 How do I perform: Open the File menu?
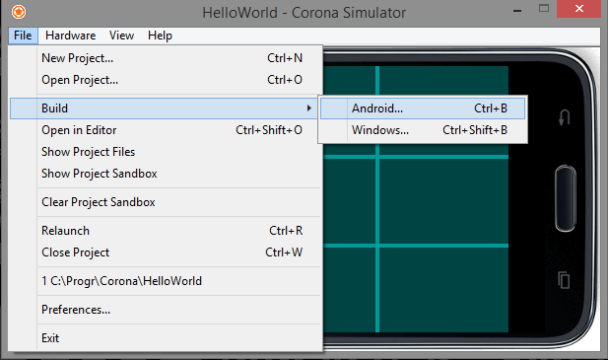point(23,36)
